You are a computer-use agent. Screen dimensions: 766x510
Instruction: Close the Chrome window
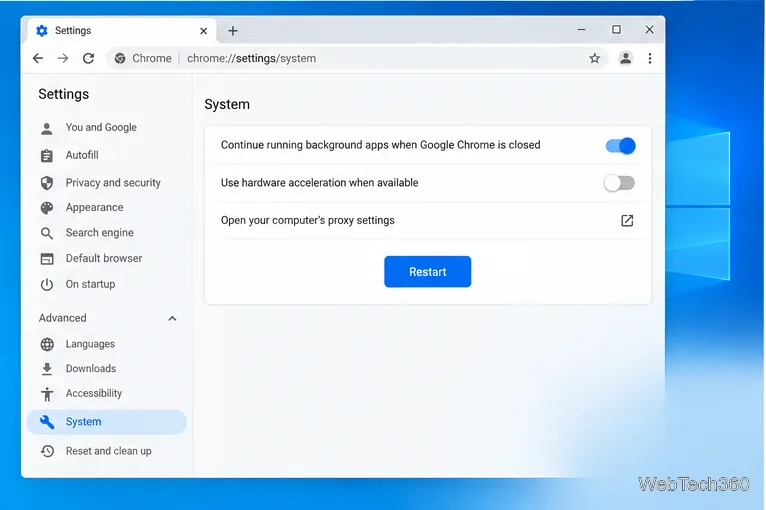[x=649, y=30]
